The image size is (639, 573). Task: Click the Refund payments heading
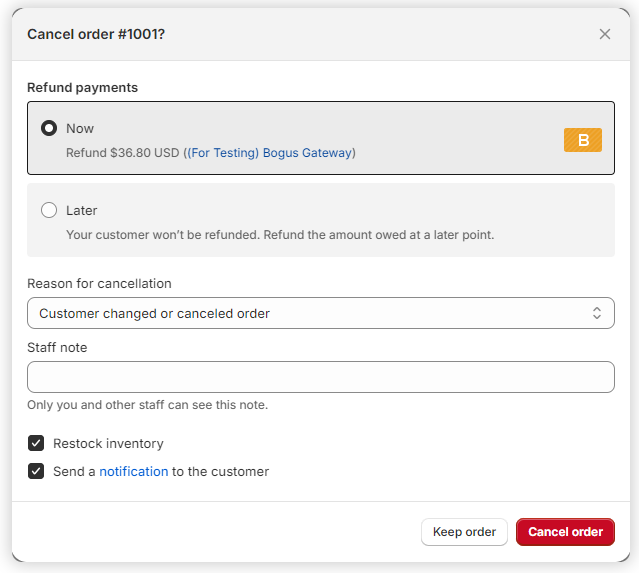82,87
